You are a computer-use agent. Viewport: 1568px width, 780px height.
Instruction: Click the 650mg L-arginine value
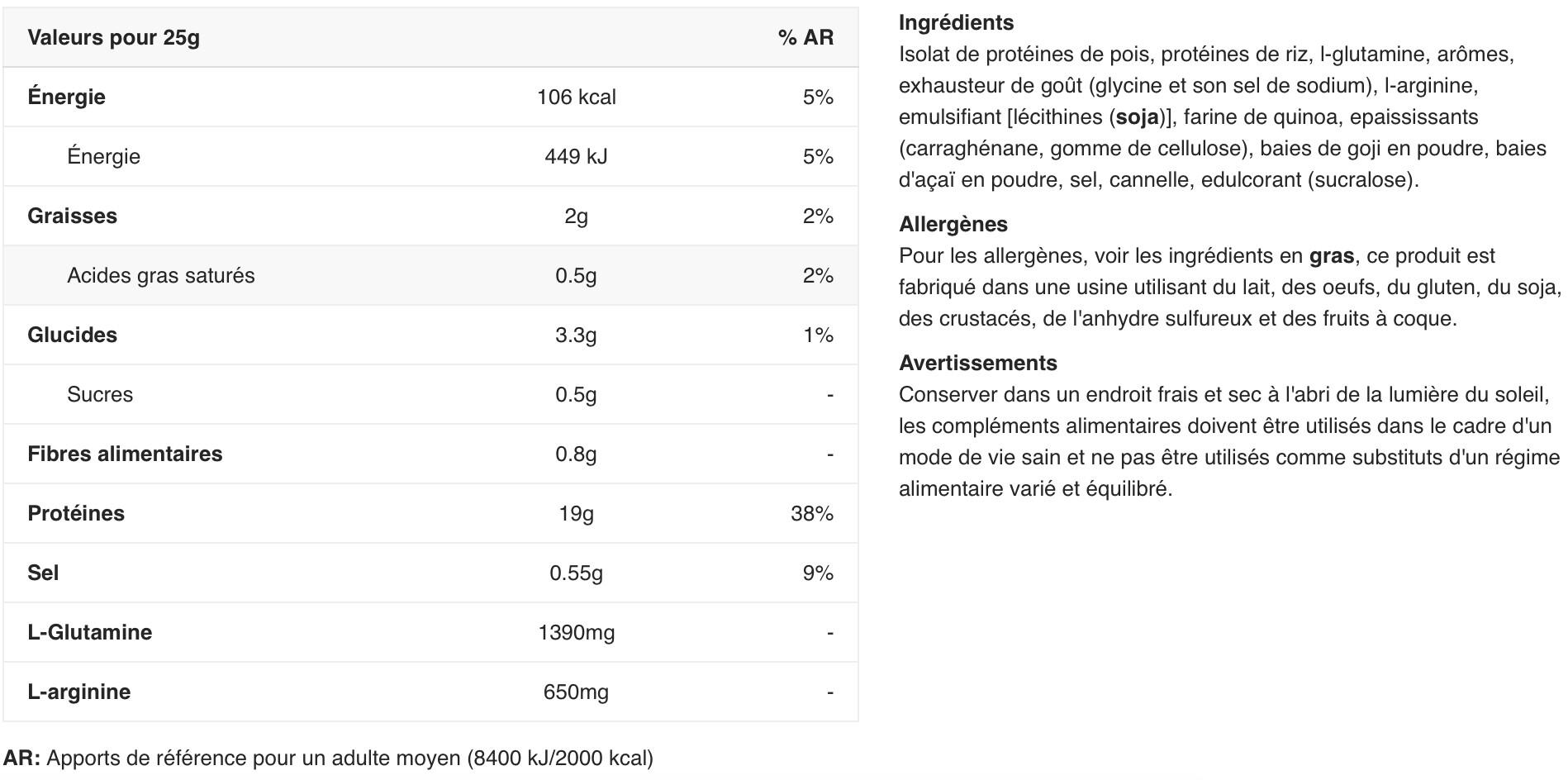point(576,692)
